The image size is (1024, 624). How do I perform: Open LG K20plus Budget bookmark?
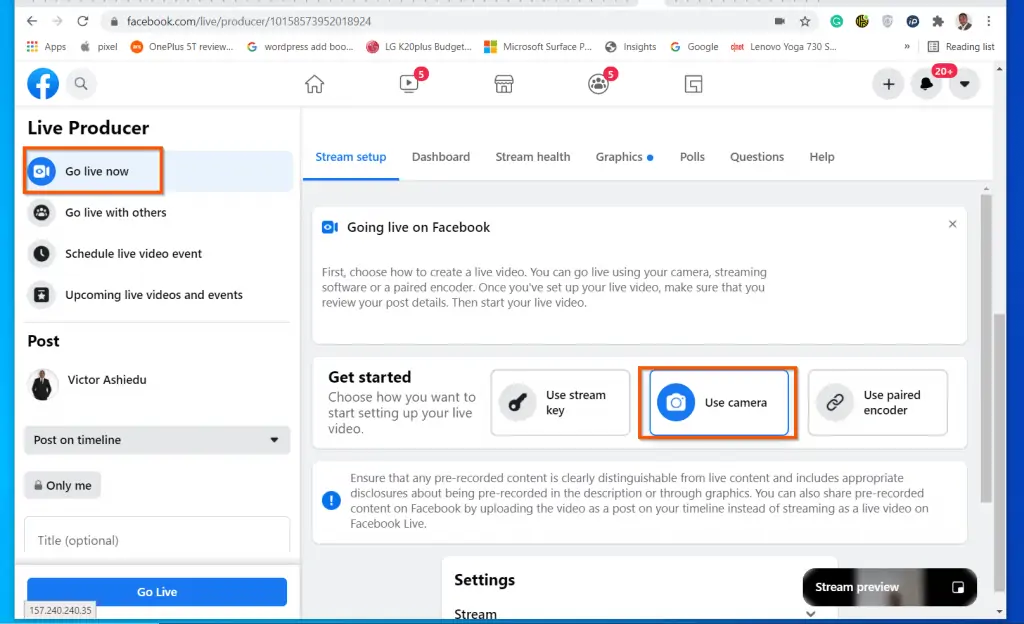[419, 47]
